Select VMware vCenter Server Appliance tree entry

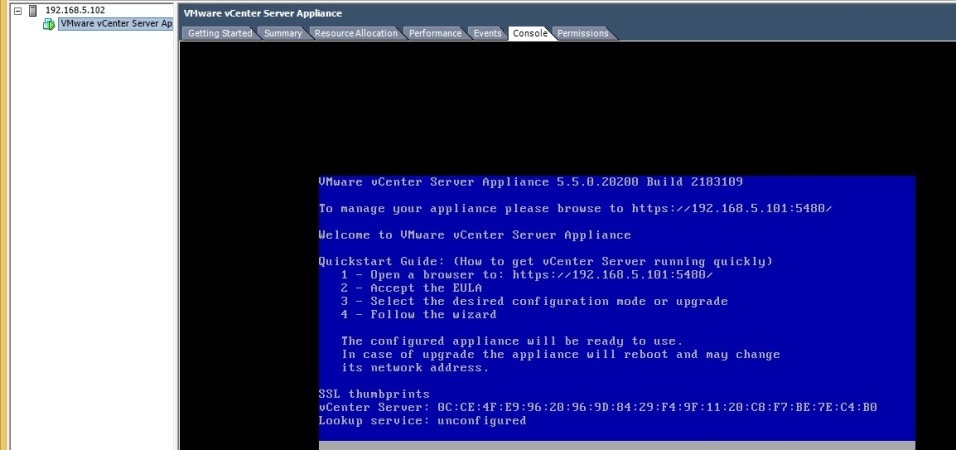[116, 24]
